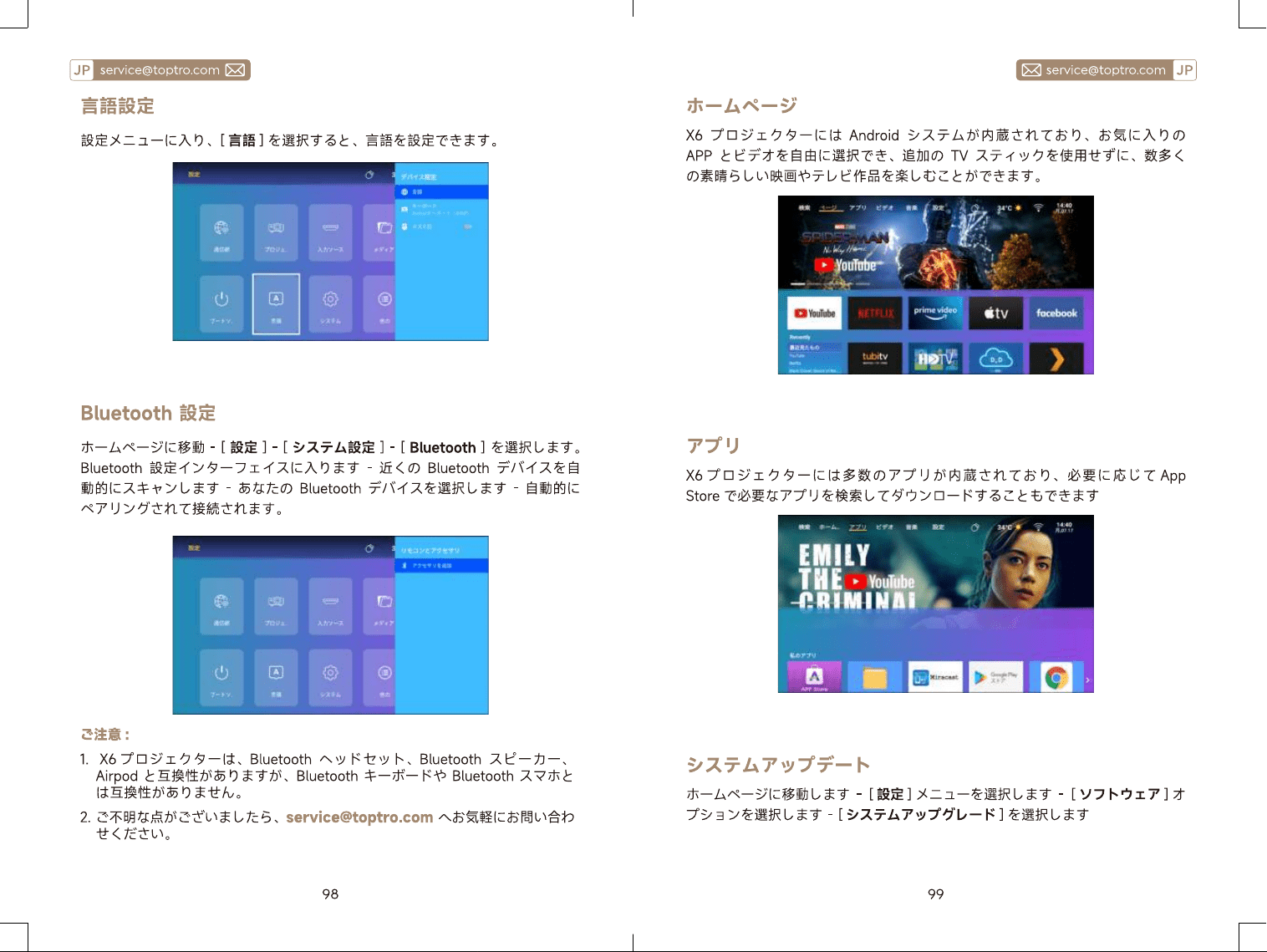Click the Wi-Fi icon in the home page screenshot

(x=1038, y=207)
